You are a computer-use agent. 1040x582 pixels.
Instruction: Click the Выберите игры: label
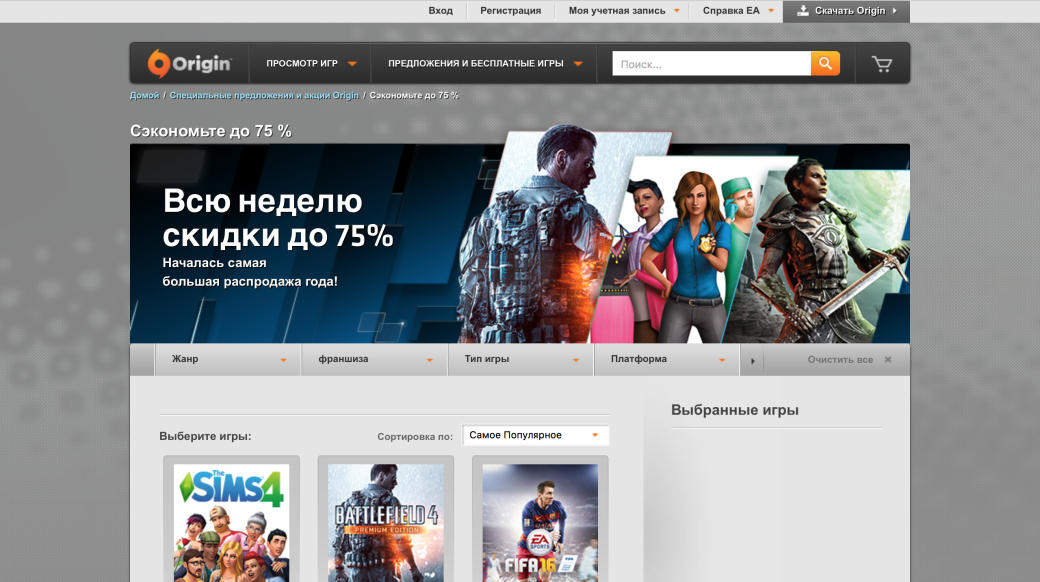pyautogui.click(x=205, y=436)
